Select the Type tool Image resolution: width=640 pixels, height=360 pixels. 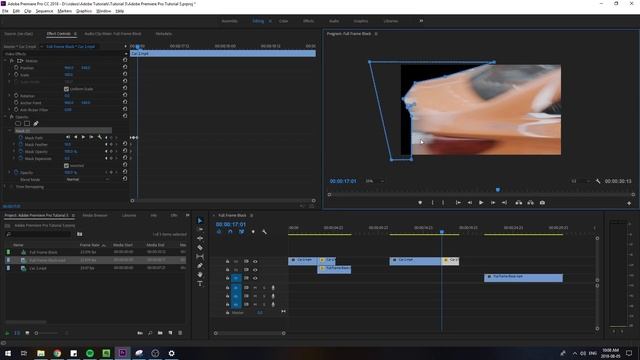200,283
